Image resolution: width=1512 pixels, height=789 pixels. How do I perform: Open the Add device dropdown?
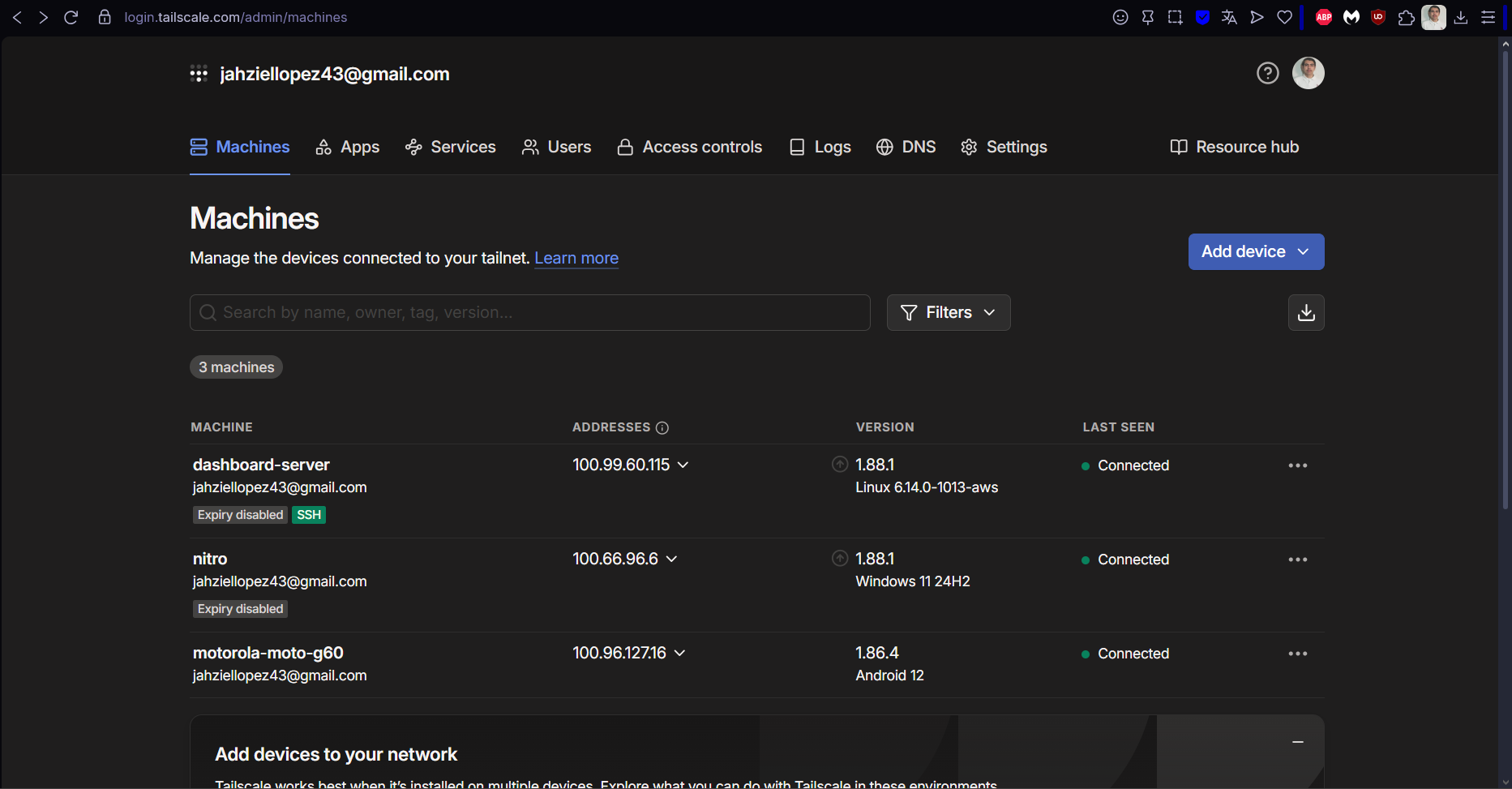[1256, 251]
